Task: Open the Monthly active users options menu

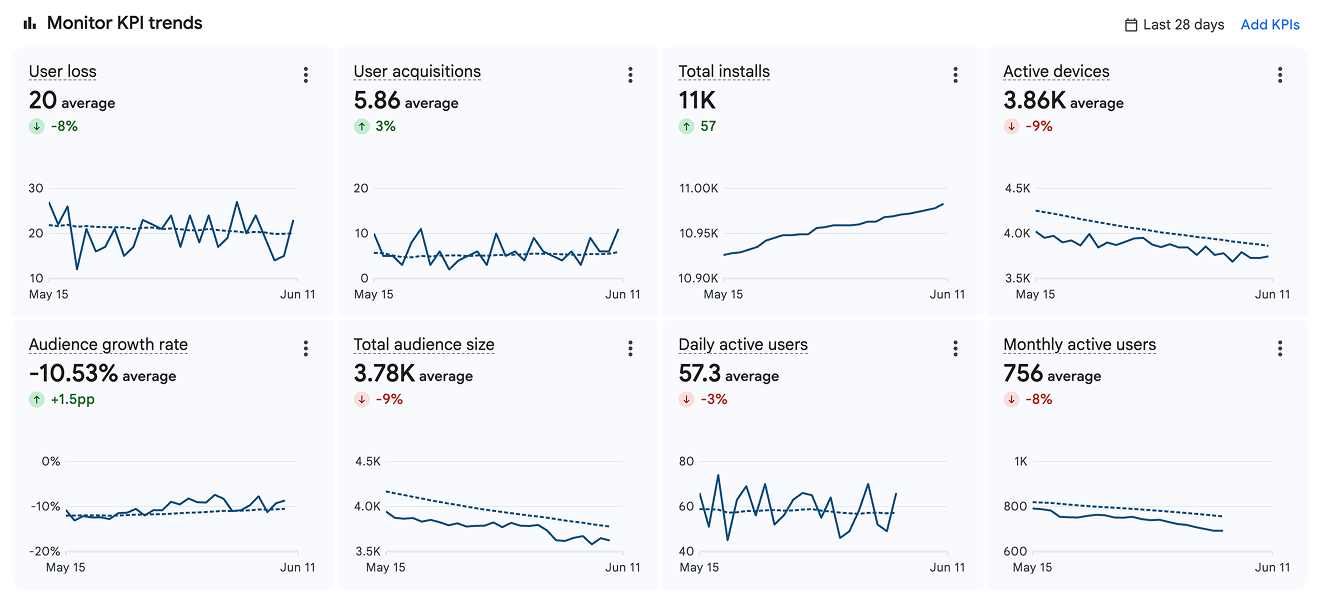Action: (x=1281, y=348)
